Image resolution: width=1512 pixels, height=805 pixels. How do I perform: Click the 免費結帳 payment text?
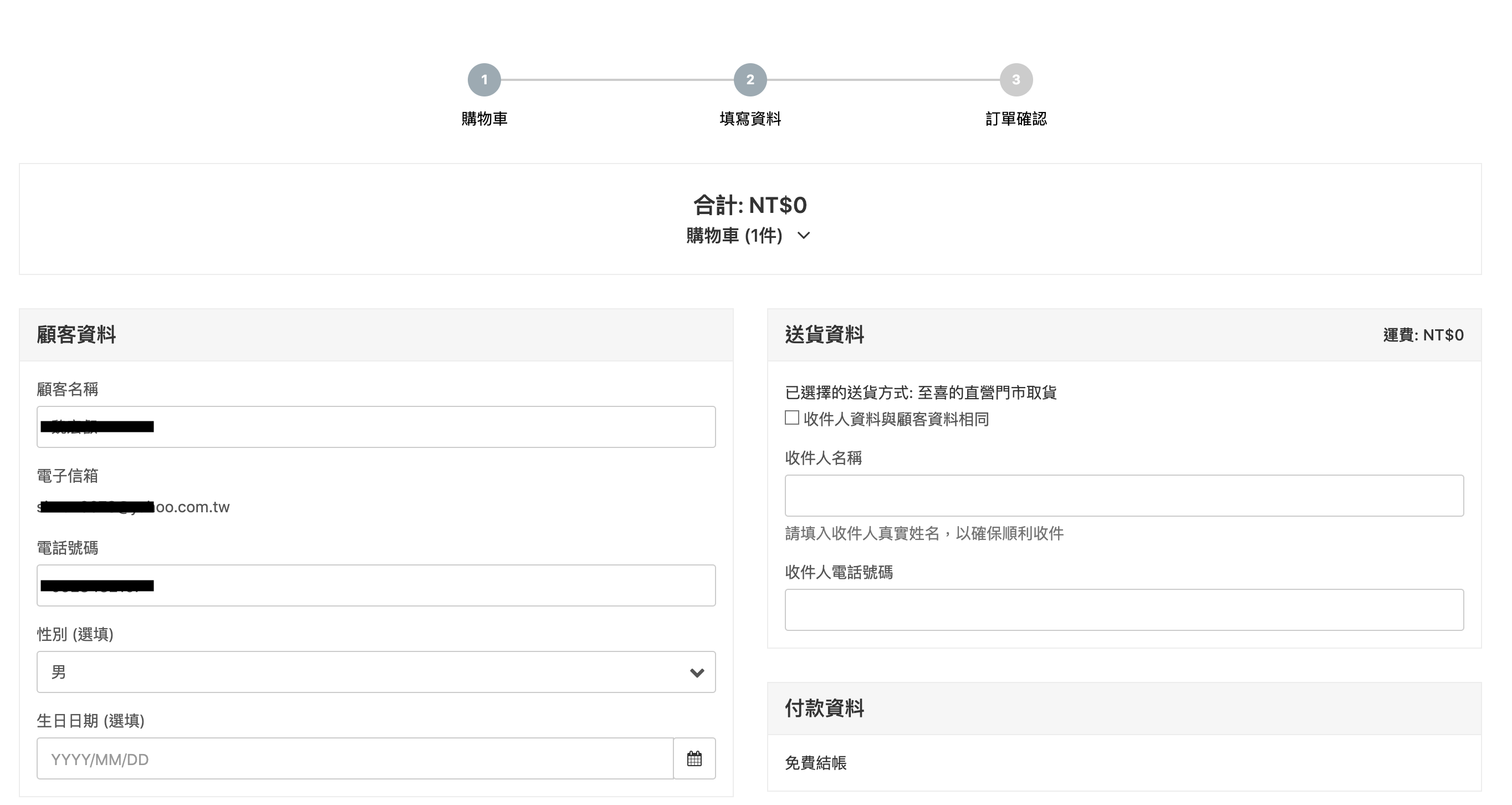coord(815,763)
